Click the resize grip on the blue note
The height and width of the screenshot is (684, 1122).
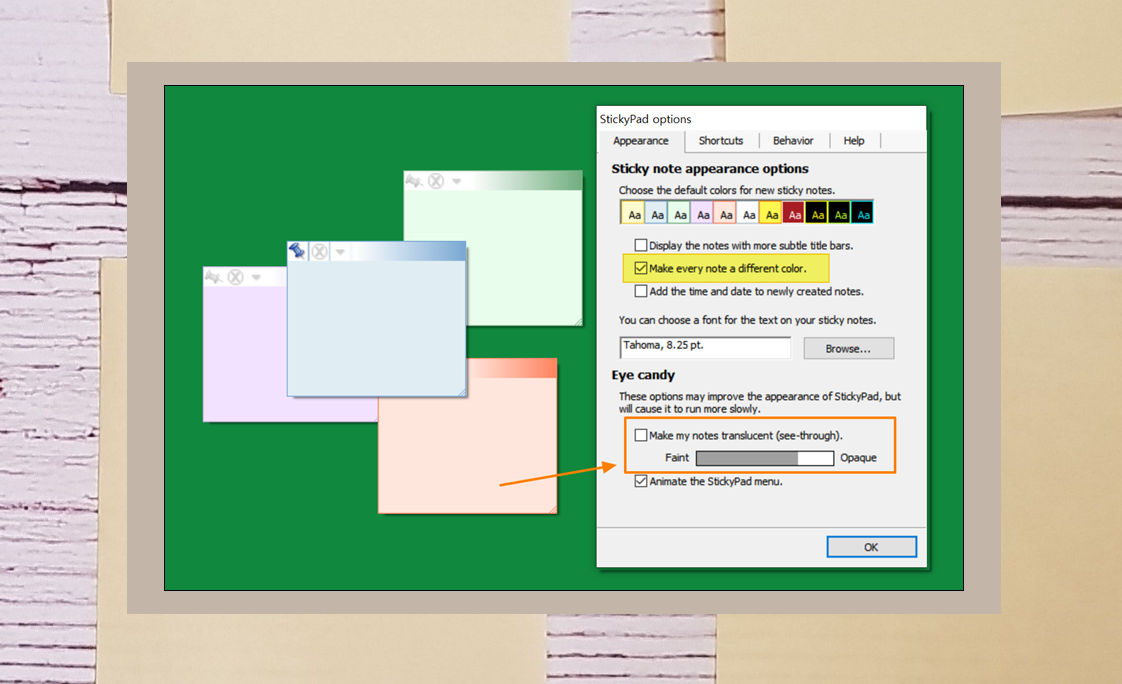(462, 391)
